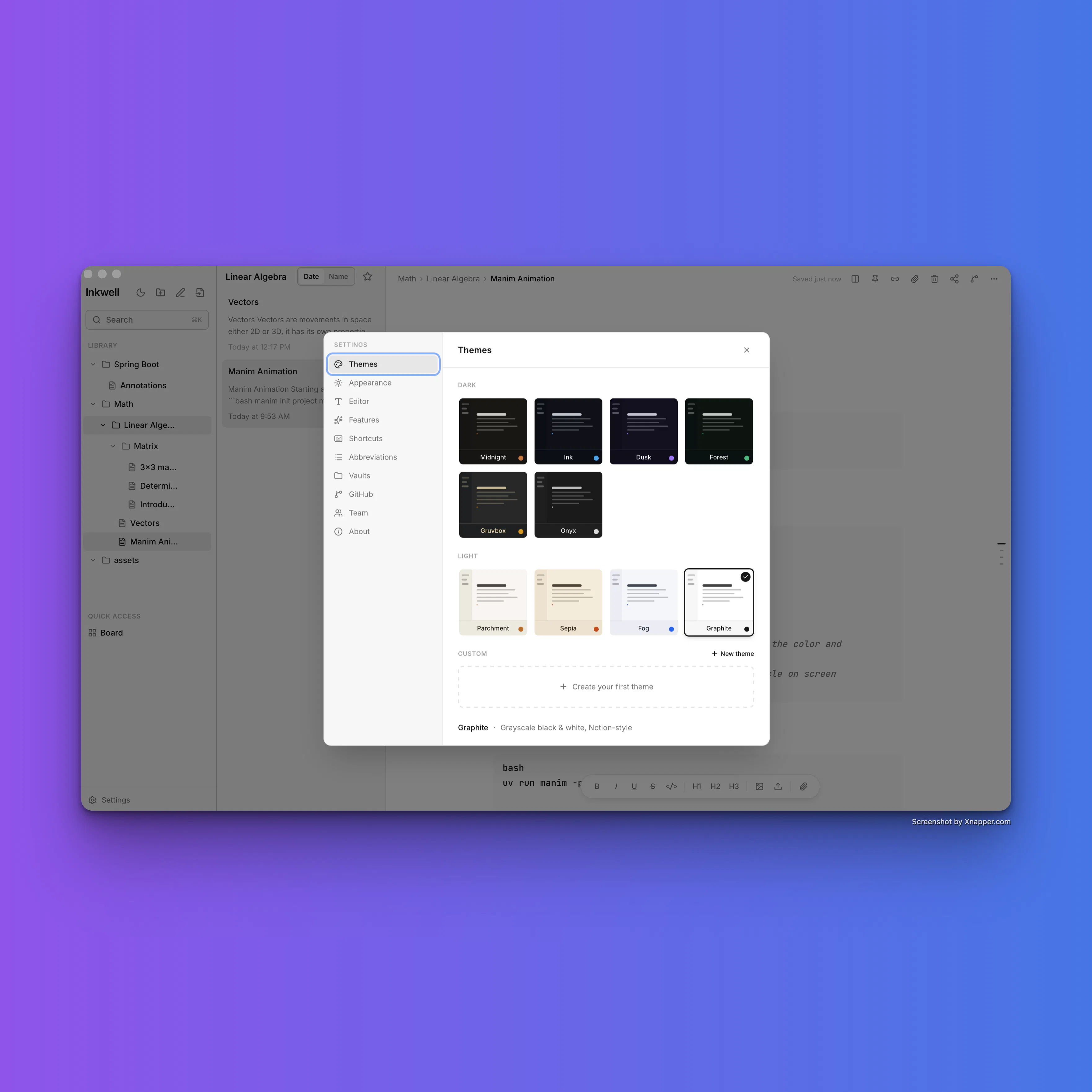Viewport: 1092px width, 1092px height.
Task: Collapse the assets folder chevron
Action: point(93,560)
